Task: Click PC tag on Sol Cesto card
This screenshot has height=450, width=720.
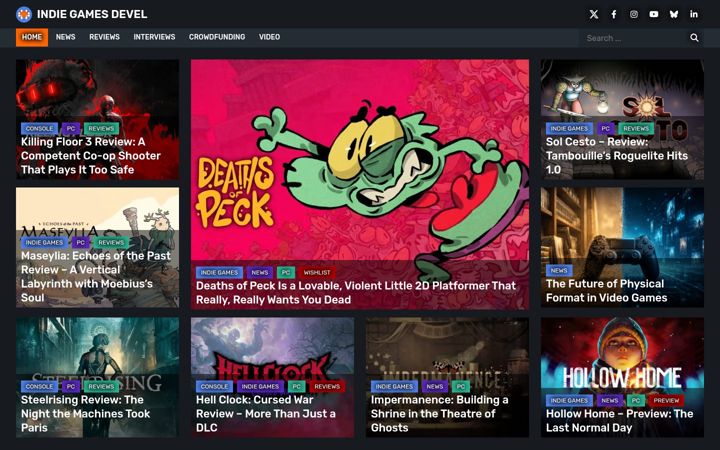Action: tap(606, 129)
